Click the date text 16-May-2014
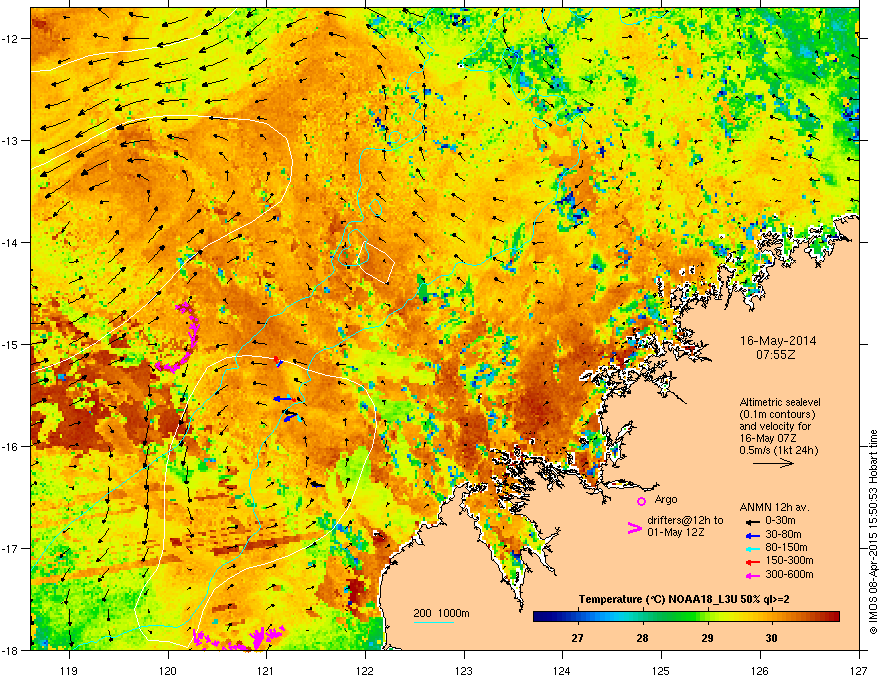Screen dimensions: 880x680 point(778,341)
